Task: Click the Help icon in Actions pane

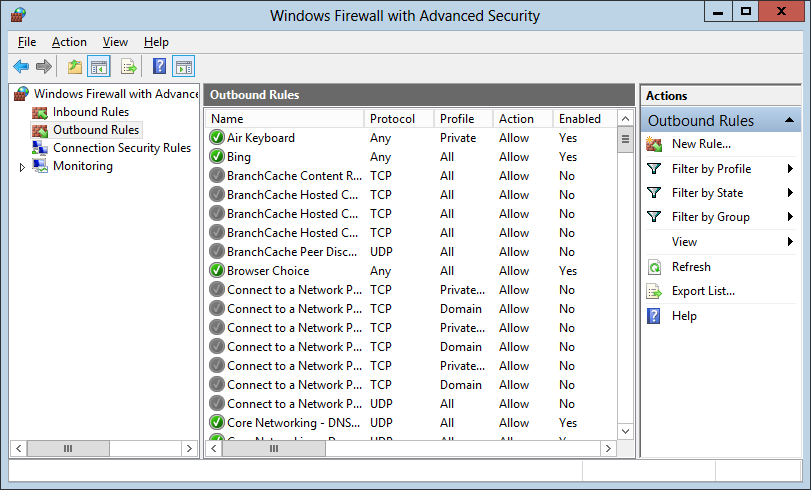Action: (x=654, y=316)
